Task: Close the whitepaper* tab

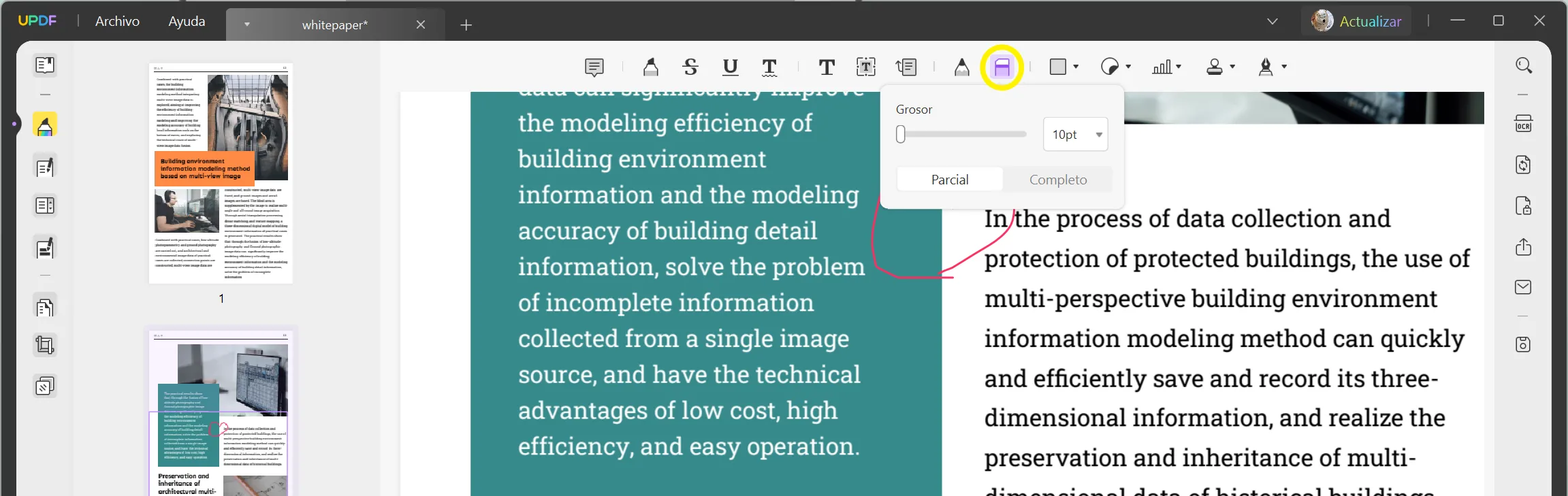Action: click(421, 24)
